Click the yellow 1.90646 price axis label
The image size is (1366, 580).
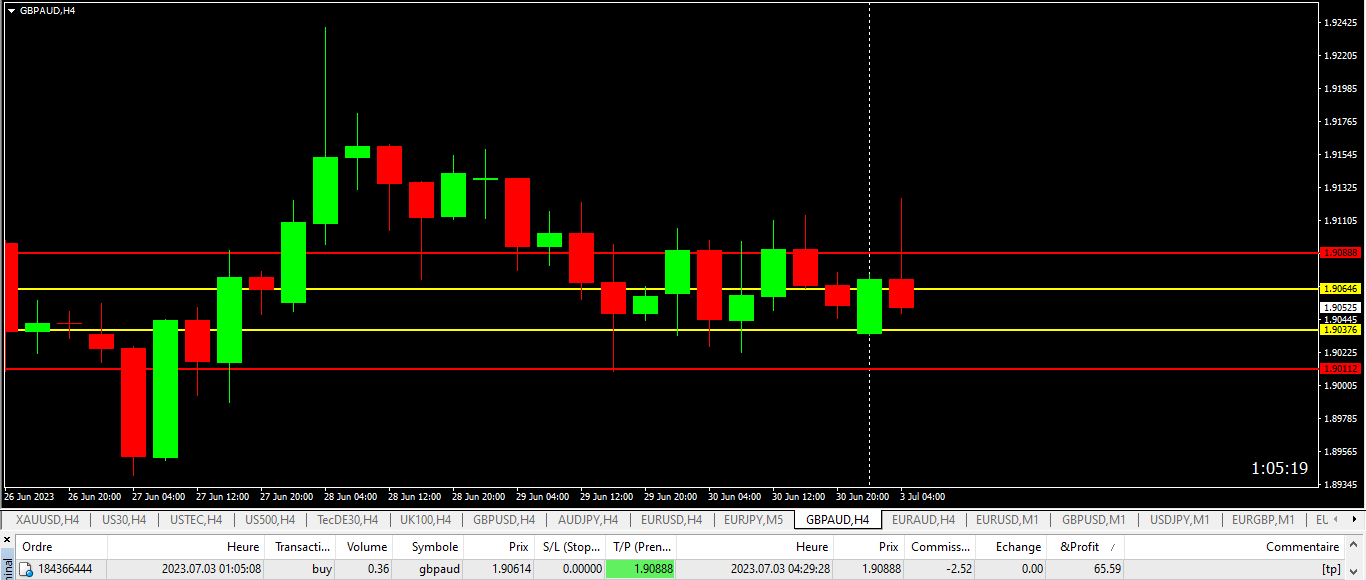(x=1340, y=288)
